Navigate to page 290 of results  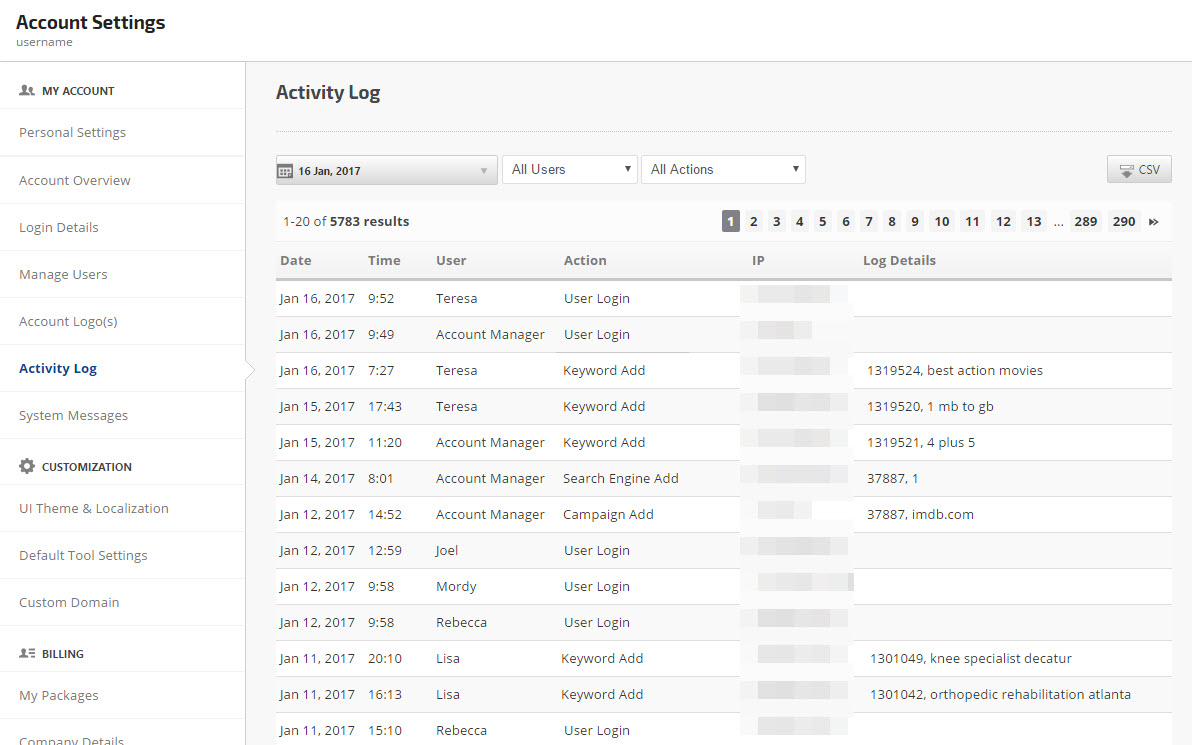(1124, 222)
